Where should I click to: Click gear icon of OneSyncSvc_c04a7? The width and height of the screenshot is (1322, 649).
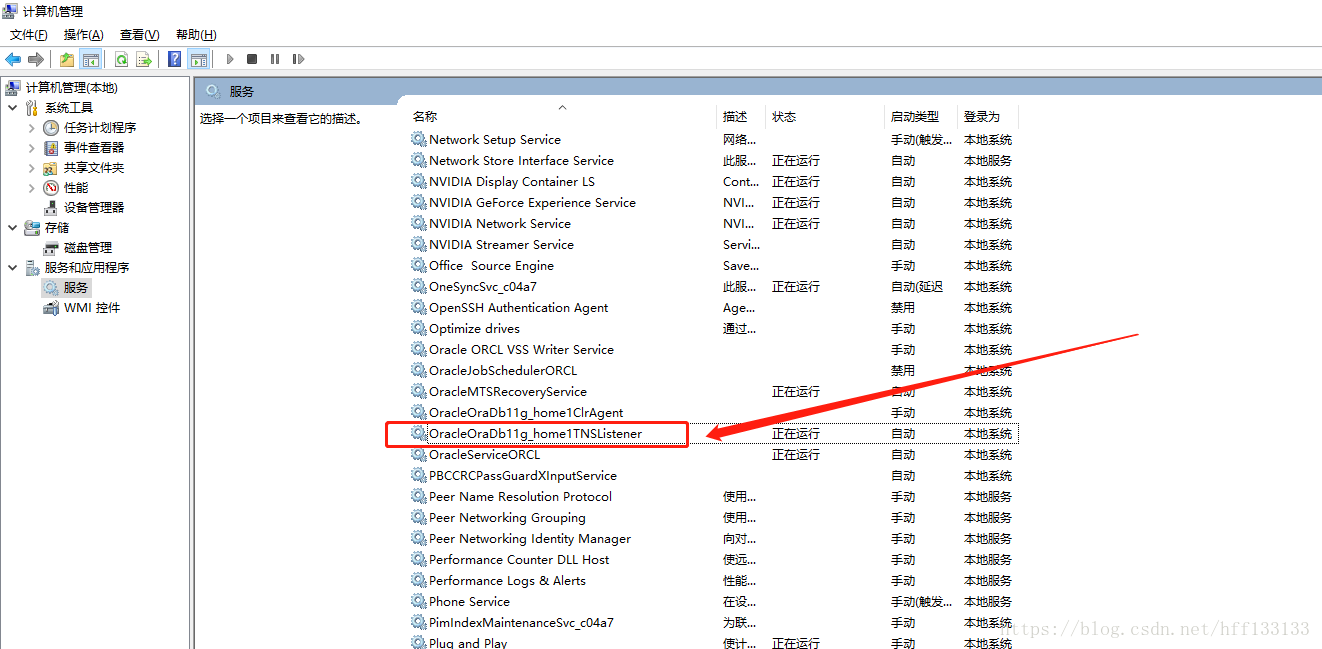point(419,286)
